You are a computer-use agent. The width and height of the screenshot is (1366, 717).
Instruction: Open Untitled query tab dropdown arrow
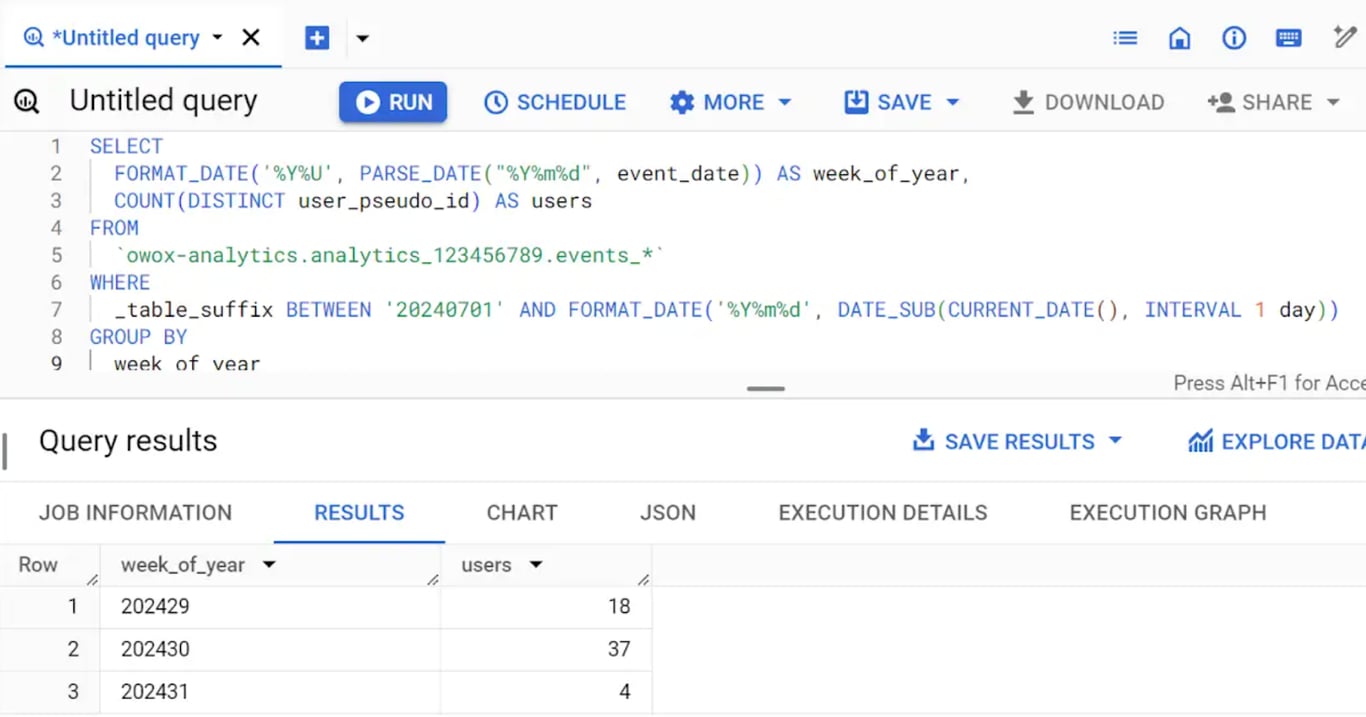pos(217,38)
